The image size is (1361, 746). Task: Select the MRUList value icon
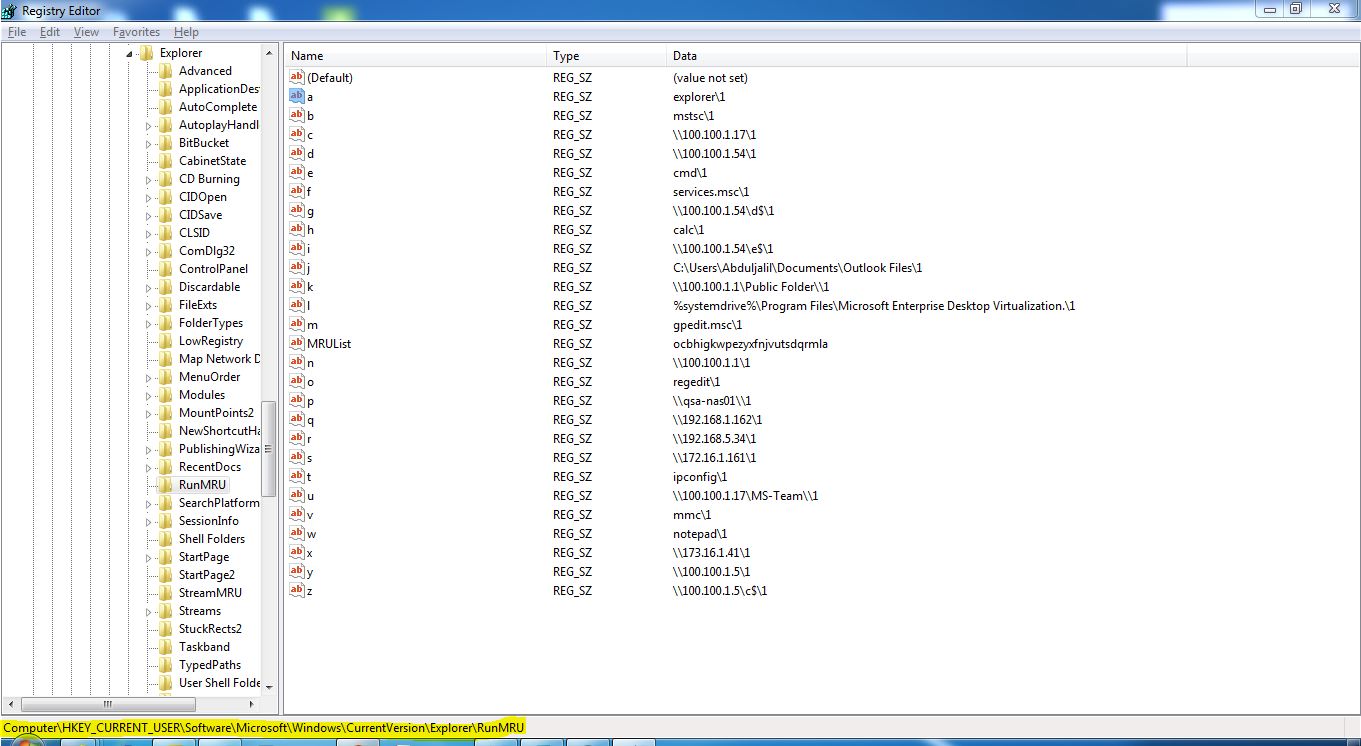pos(296,344)
